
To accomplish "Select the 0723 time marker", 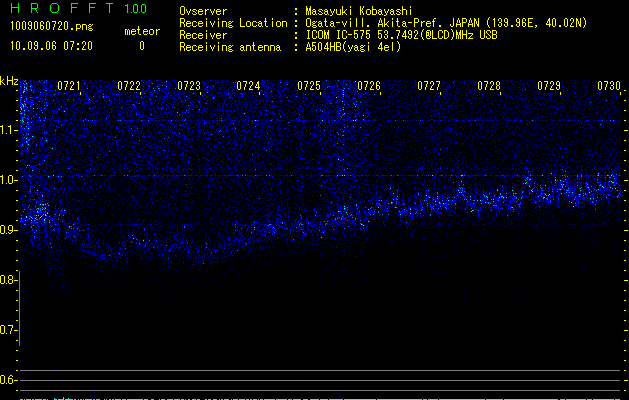I will click(189, 87).
